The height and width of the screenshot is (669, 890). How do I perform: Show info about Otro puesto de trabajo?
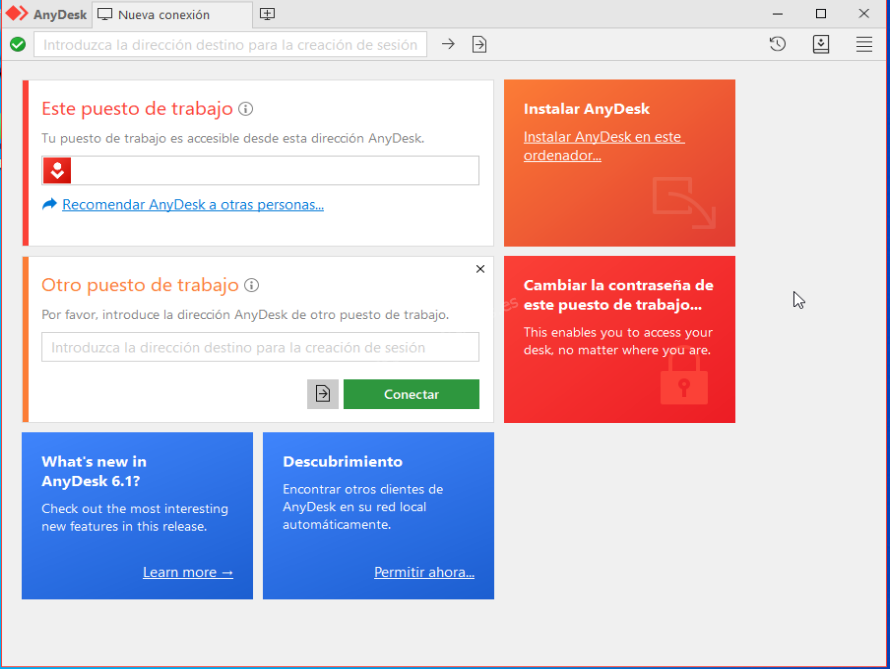251,285
